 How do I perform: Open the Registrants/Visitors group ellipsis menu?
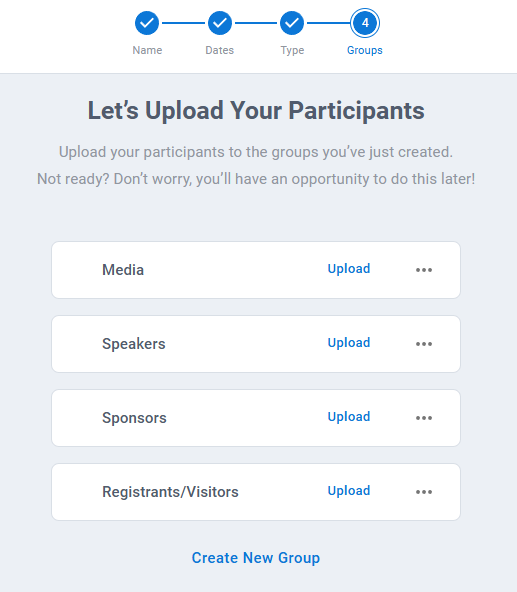(x=424, y=492)
